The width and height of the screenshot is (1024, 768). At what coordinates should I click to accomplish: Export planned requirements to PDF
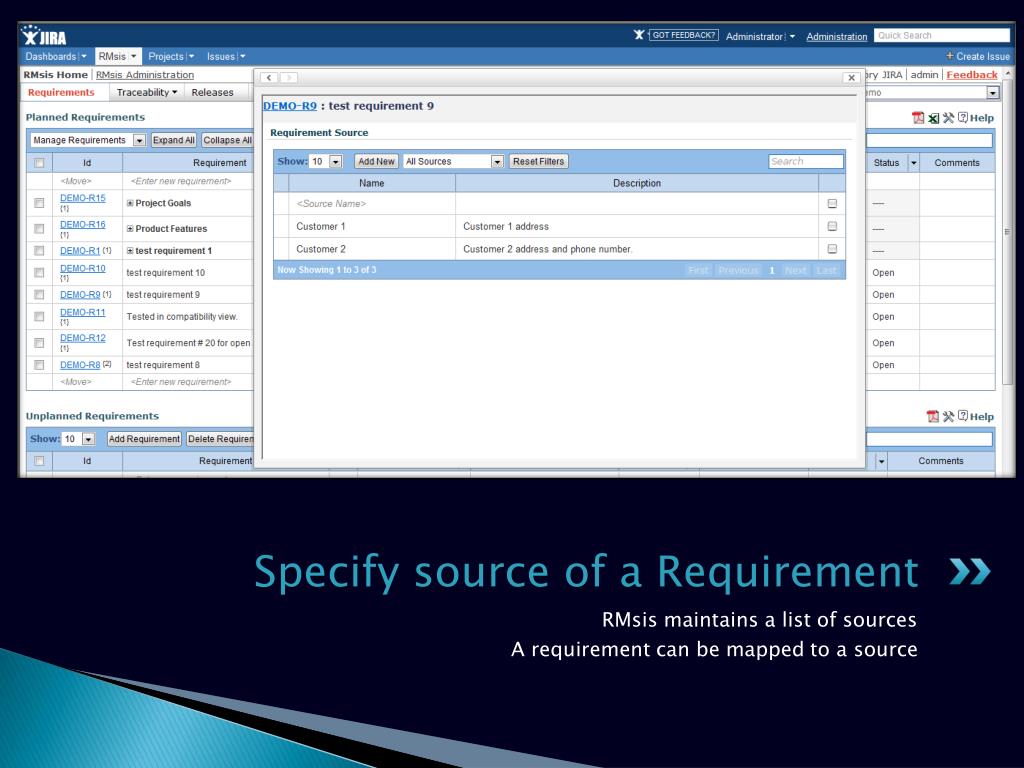point(918,118)
